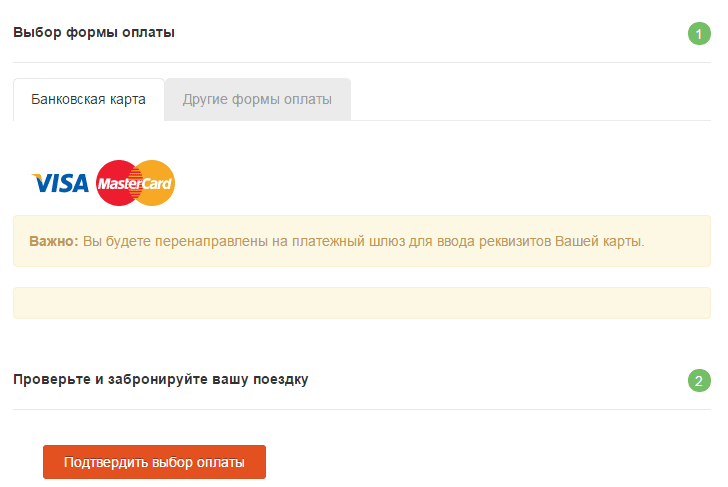
Task: Click the empty yellow notice box
Action: pyautogui.click(x=362, y=303)
